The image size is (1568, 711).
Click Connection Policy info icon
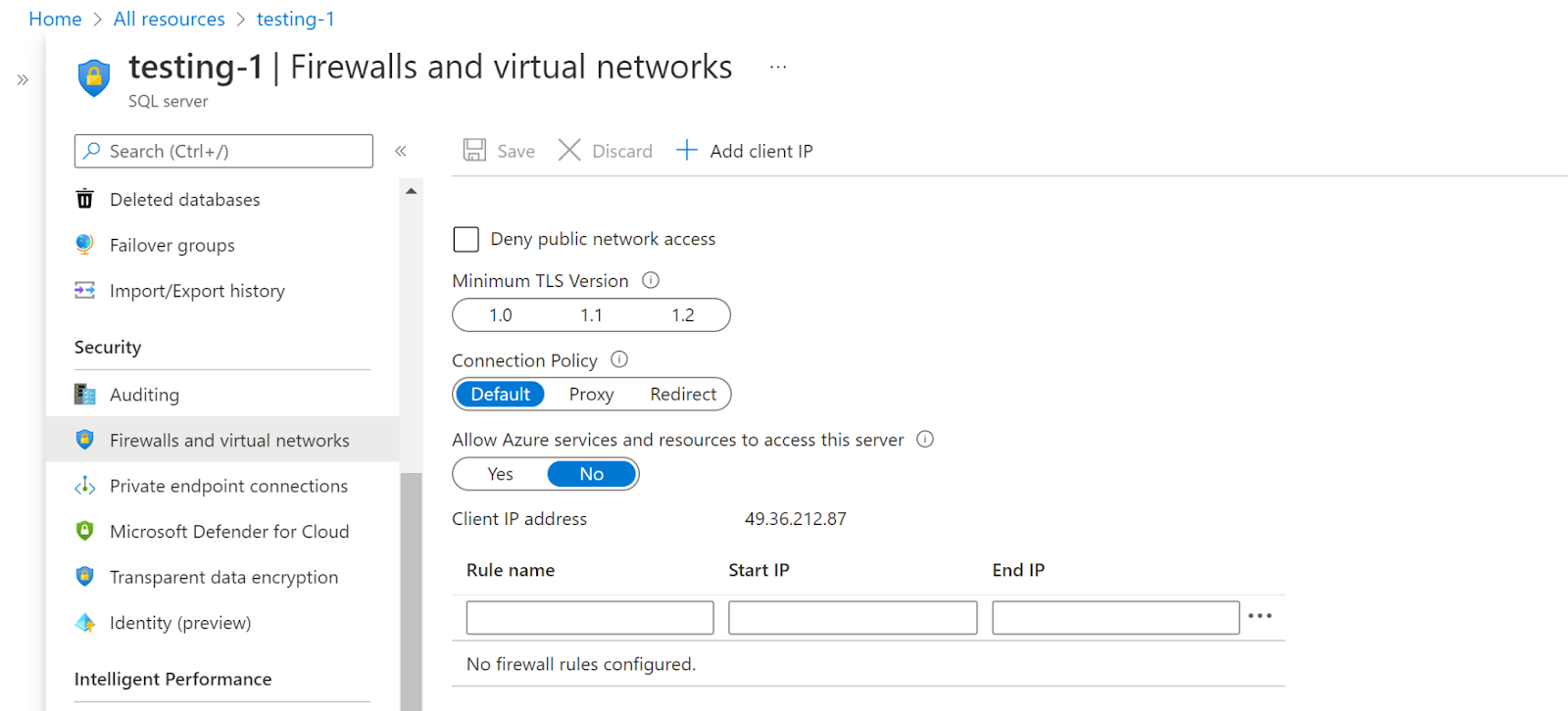click(x=619, y=360)
